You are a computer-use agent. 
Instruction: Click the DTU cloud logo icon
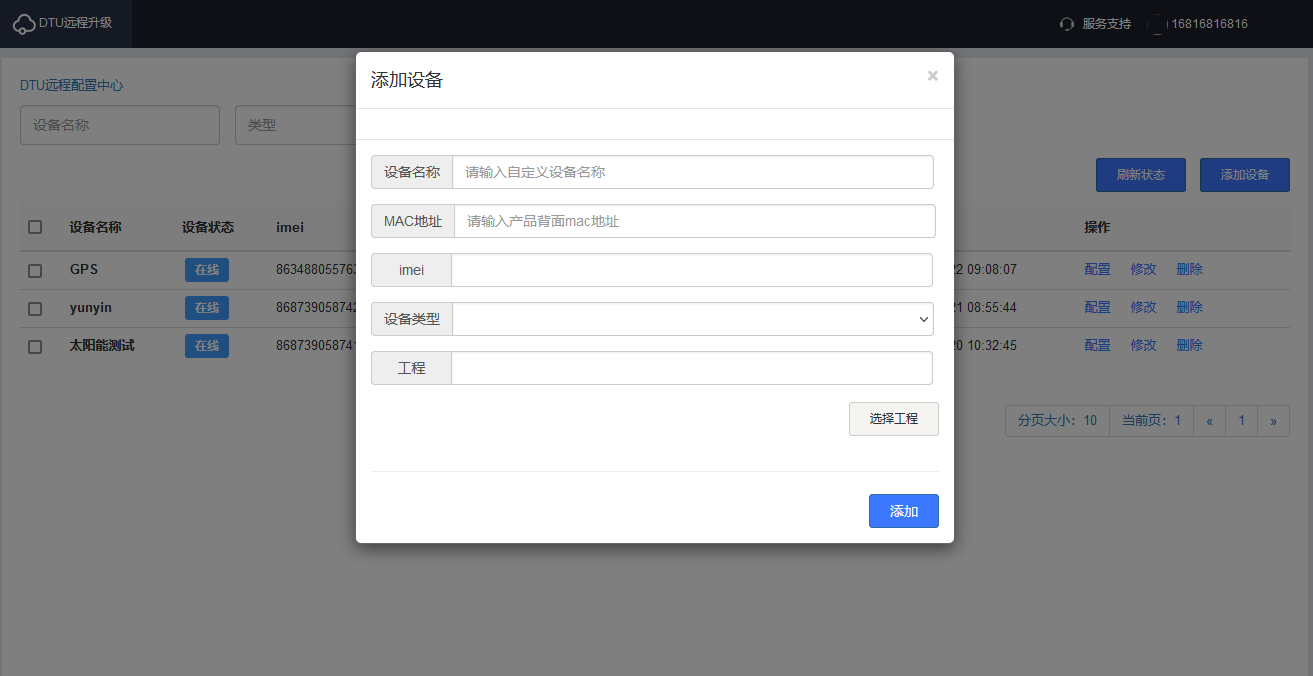click(24, 24)
